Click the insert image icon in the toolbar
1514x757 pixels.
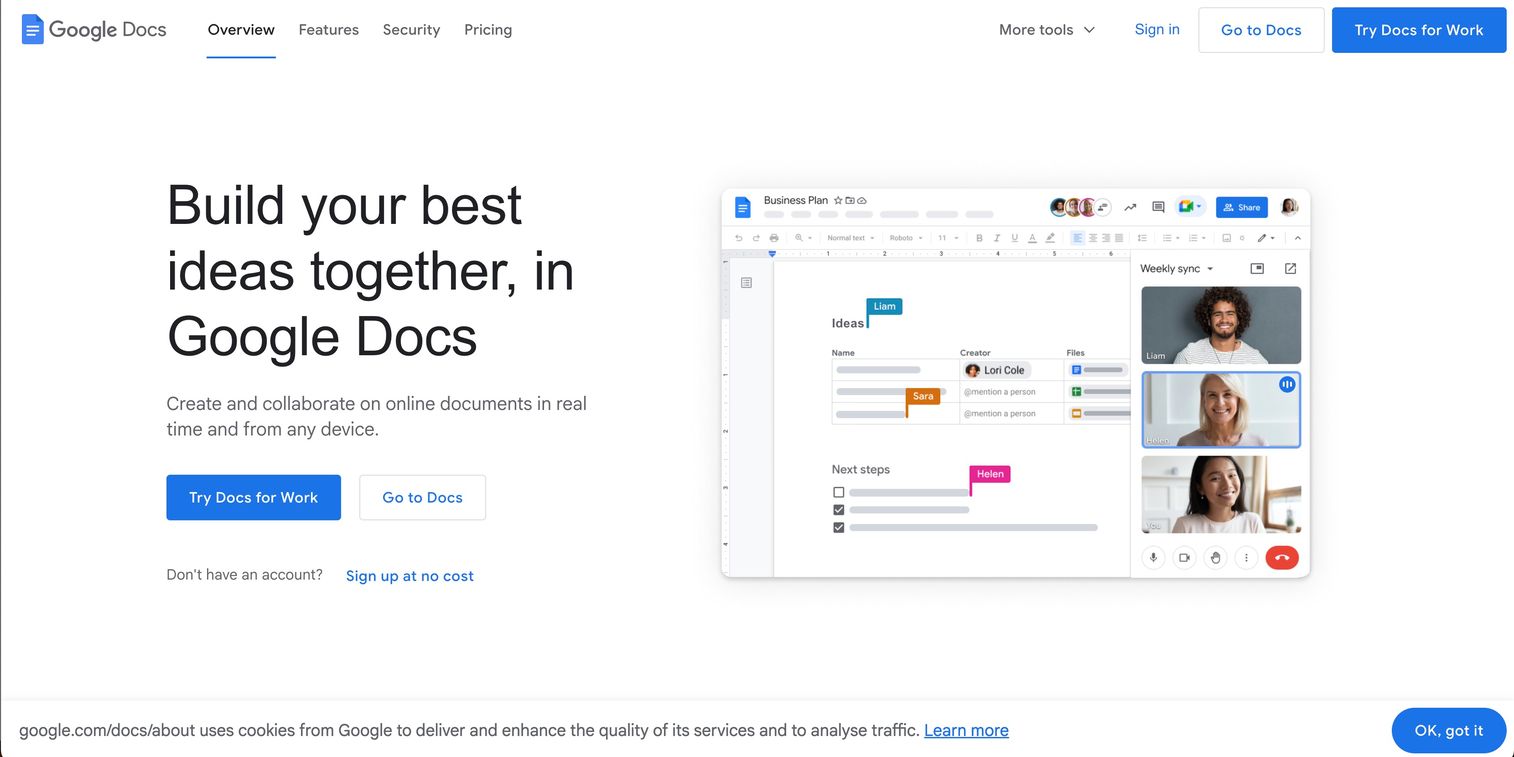[x=1227, y=238]
